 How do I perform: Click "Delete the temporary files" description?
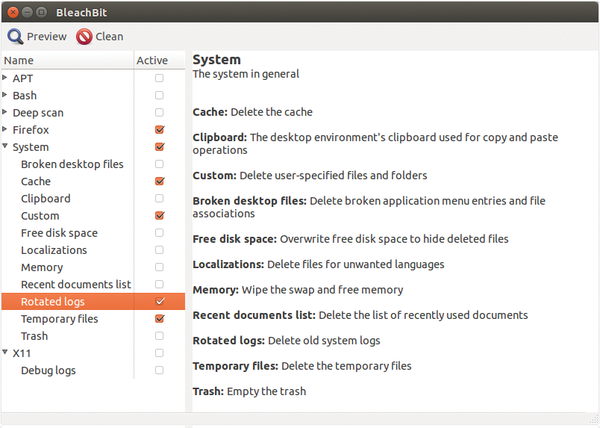(x=346, y=366)
